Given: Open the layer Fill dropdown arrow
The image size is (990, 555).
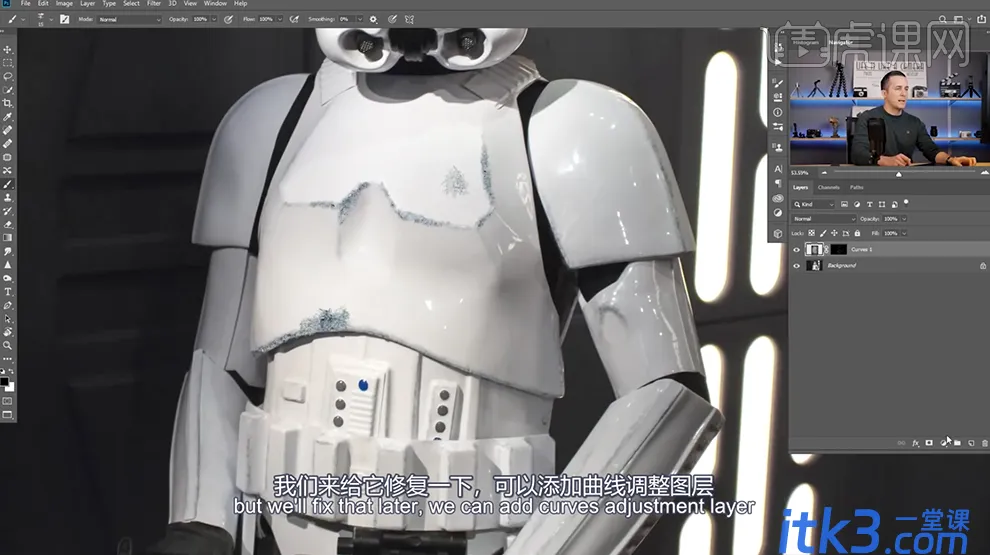Looking at the screenshot, I should click(x=904, y=234).
